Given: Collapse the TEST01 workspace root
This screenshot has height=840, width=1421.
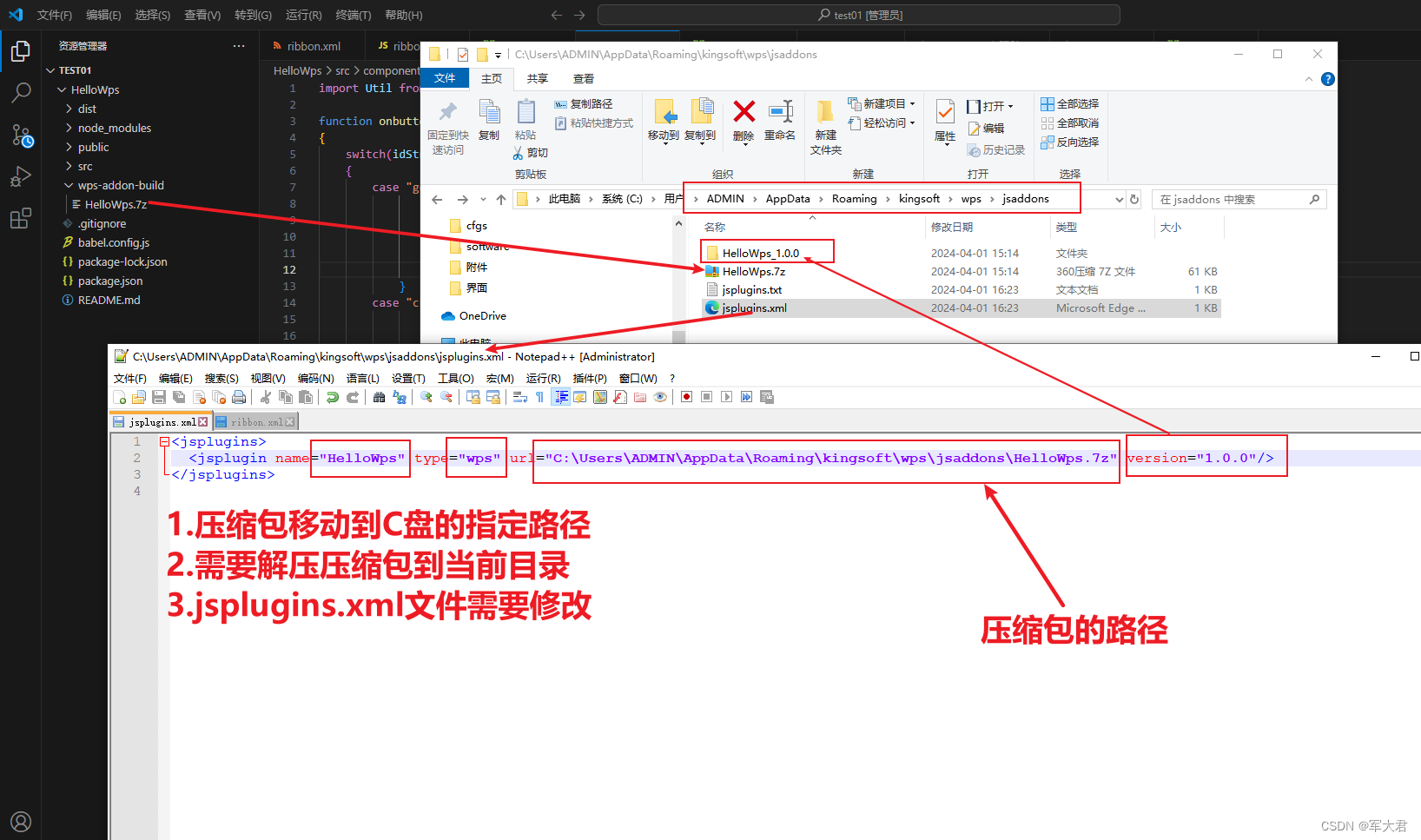Looking at the screenshot, I should click(x=50, y=70).
